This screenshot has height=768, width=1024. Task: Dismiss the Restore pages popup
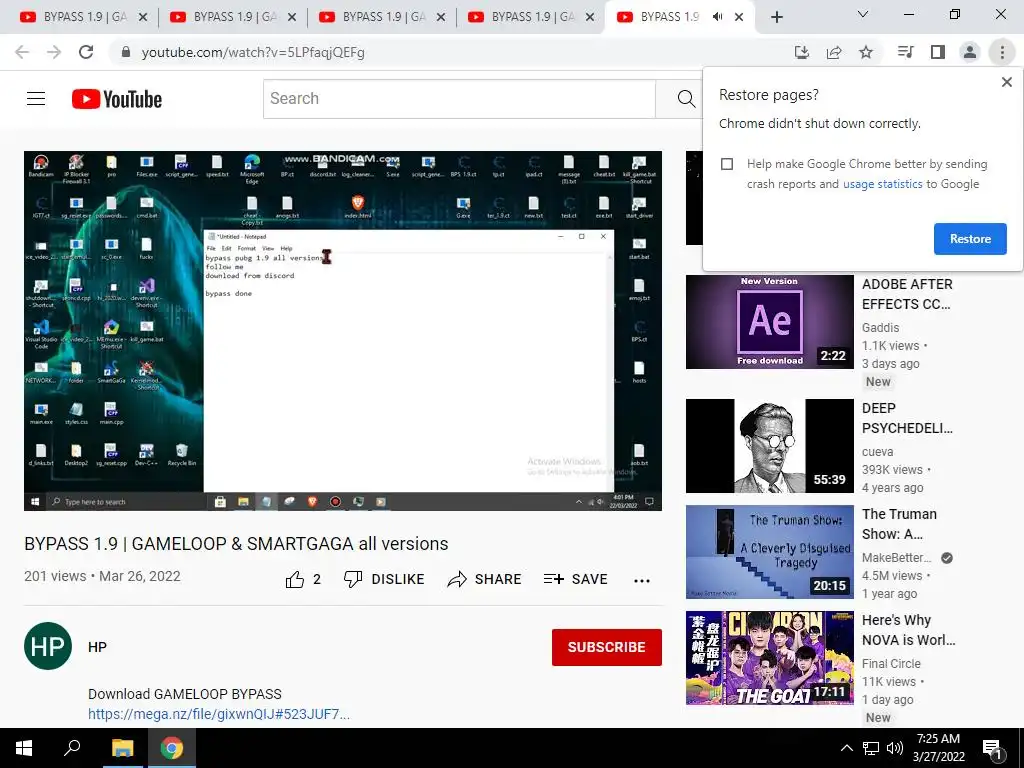[1006, 82]
